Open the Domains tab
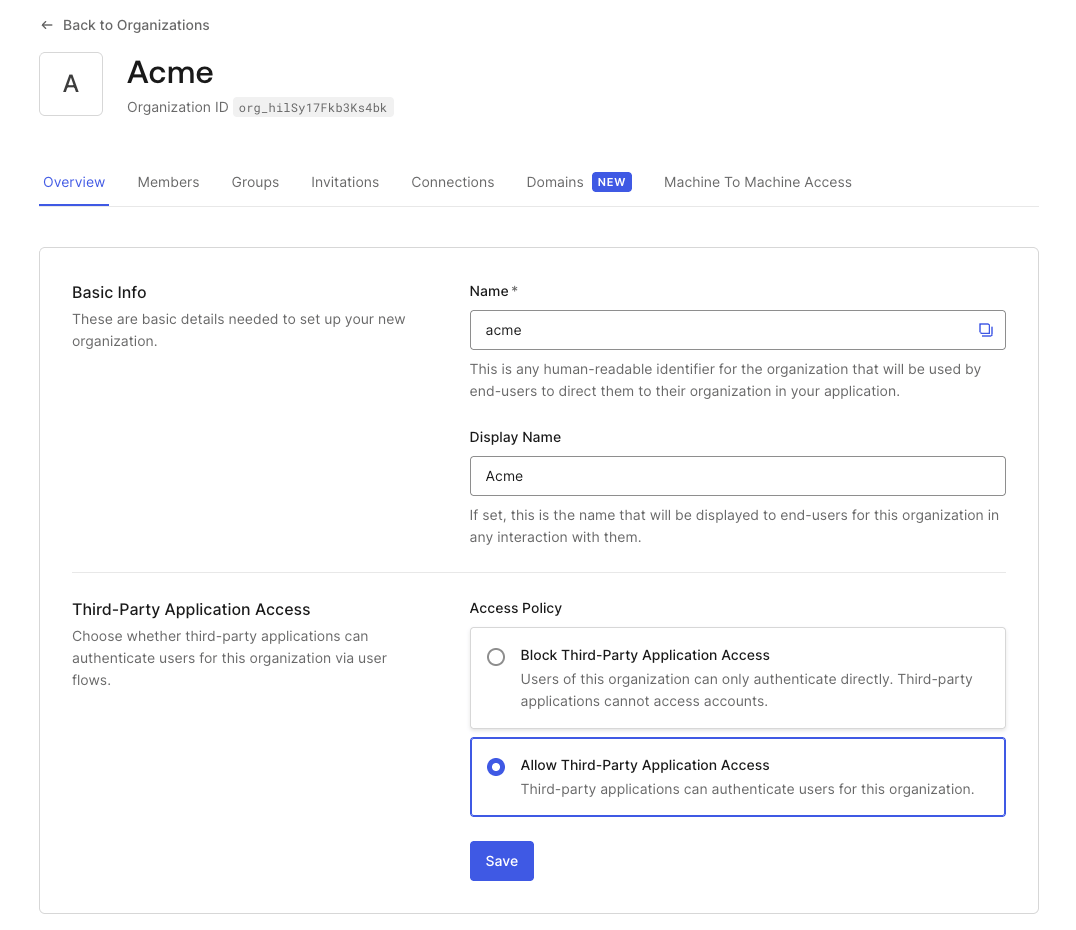 click(x=554, y=182)
